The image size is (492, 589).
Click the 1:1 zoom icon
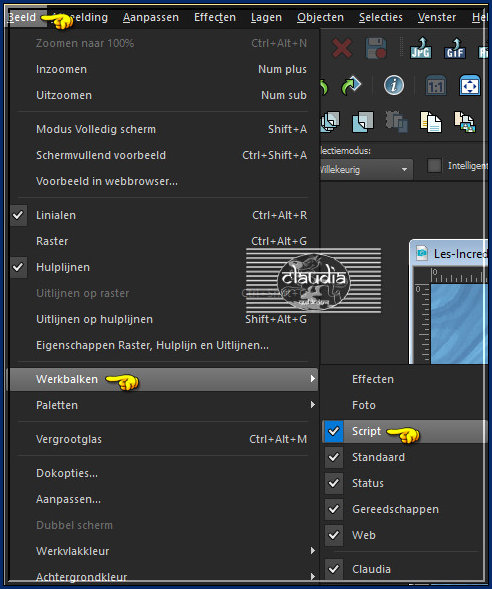(436, 86)
